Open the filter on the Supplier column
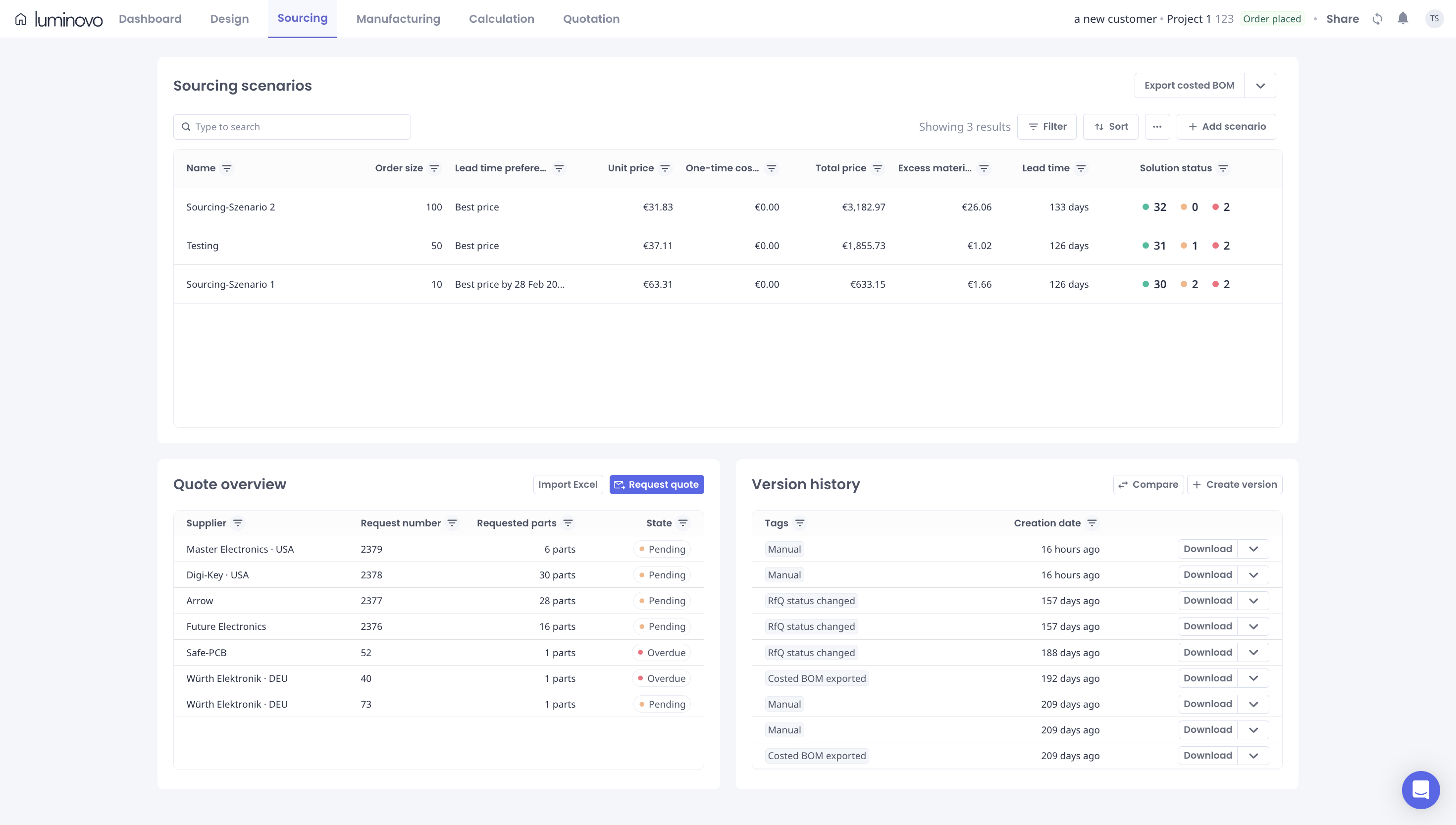Viewport: 1456px width, 825px height. [x=239, y=523]
